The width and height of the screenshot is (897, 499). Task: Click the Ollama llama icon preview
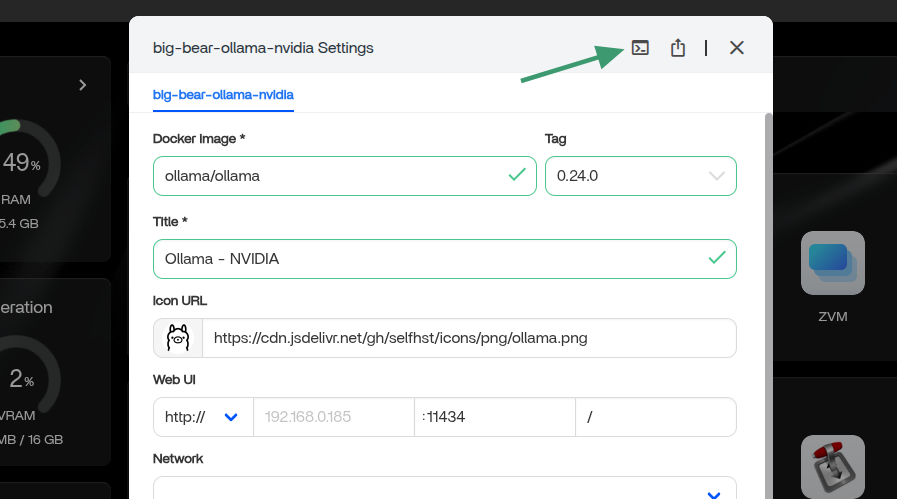pos(178,338)
